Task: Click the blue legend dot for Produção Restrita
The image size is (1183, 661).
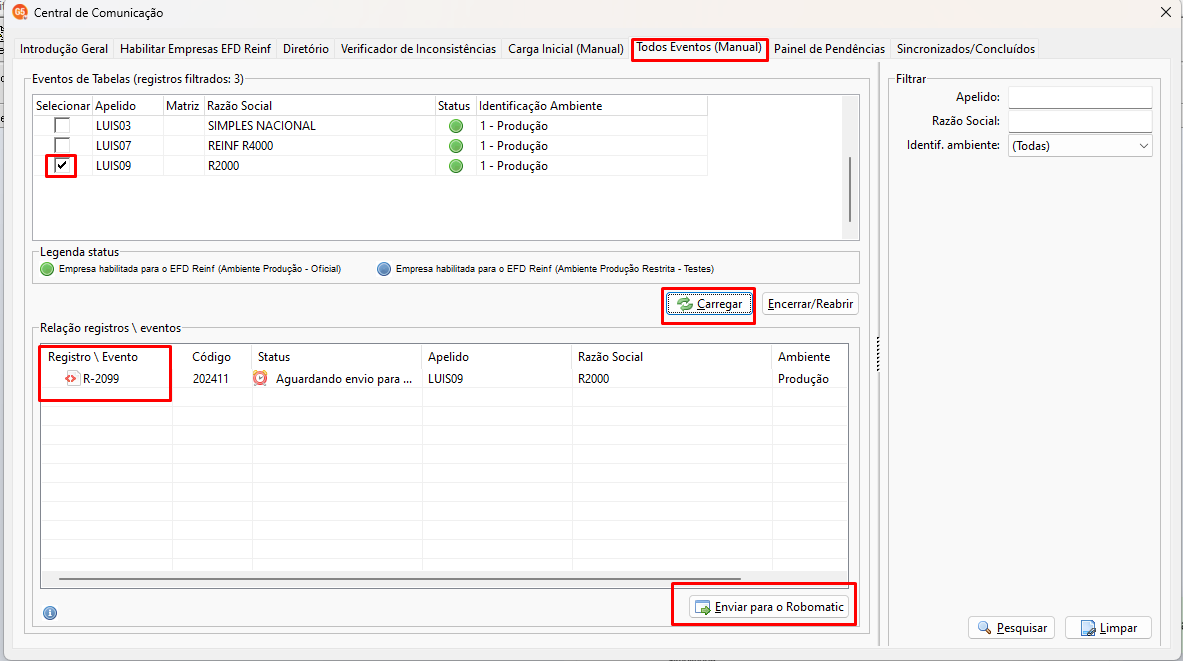Action: pyautogui.click(x=384, y=269)
